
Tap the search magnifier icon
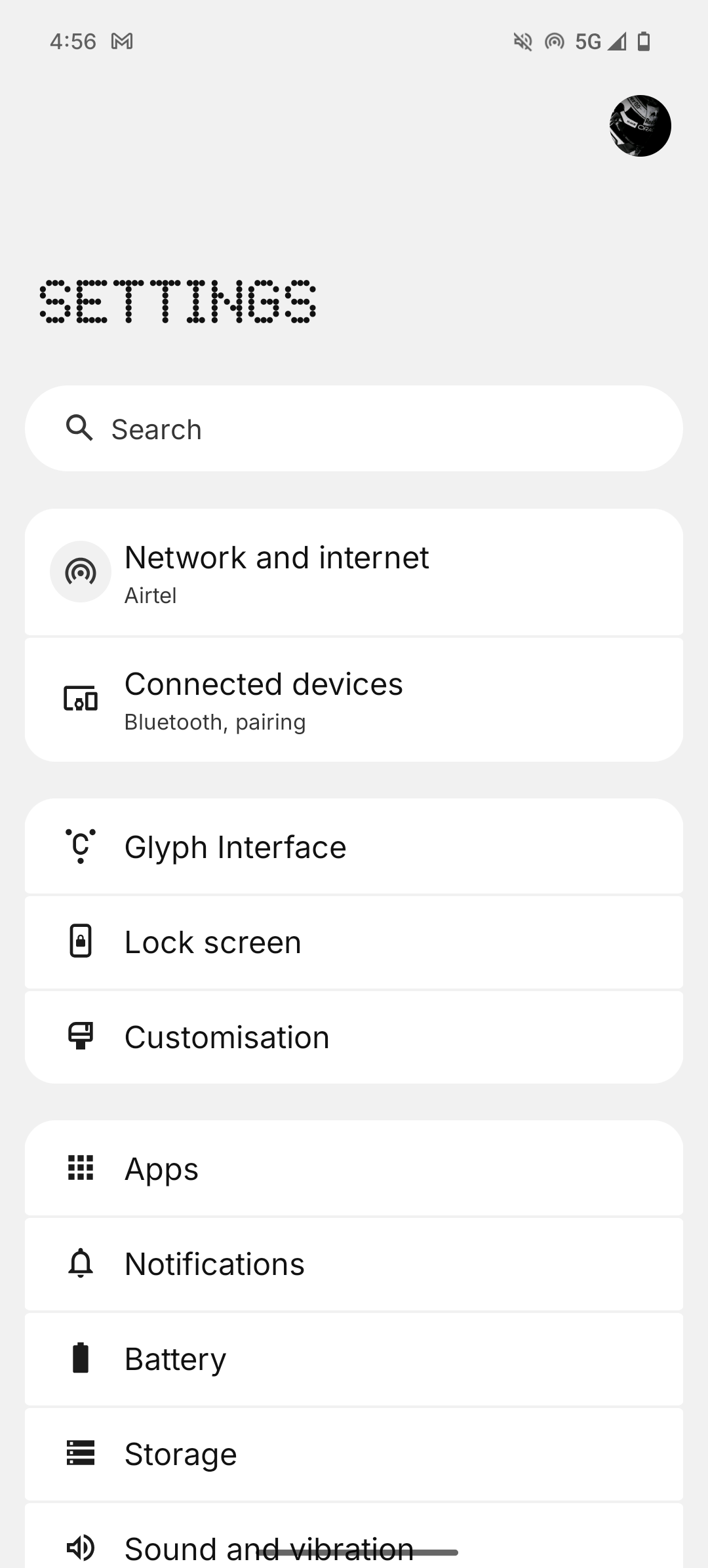point(79,428)
